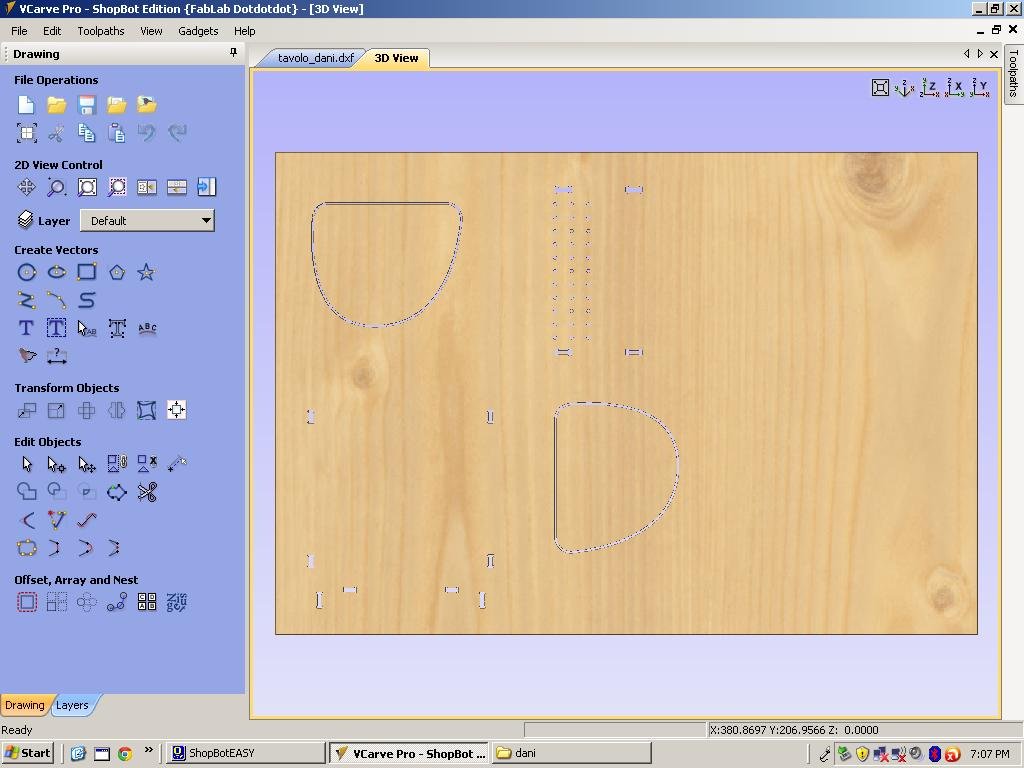Screen dimensions: 1024x768
Task: Open the Windows Start menu
Action: click(27, 753)
